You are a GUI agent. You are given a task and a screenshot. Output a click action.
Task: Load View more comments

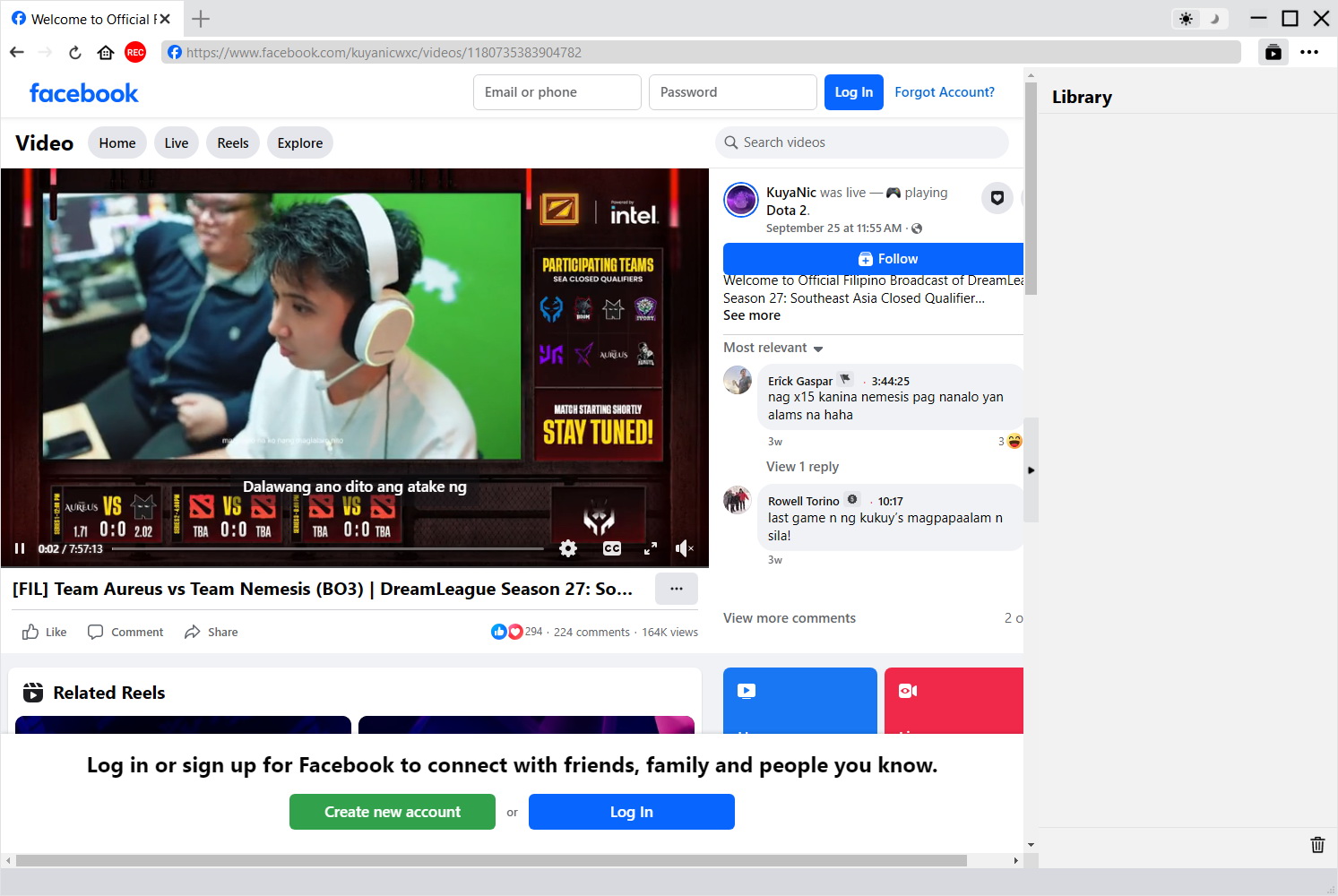790,618
